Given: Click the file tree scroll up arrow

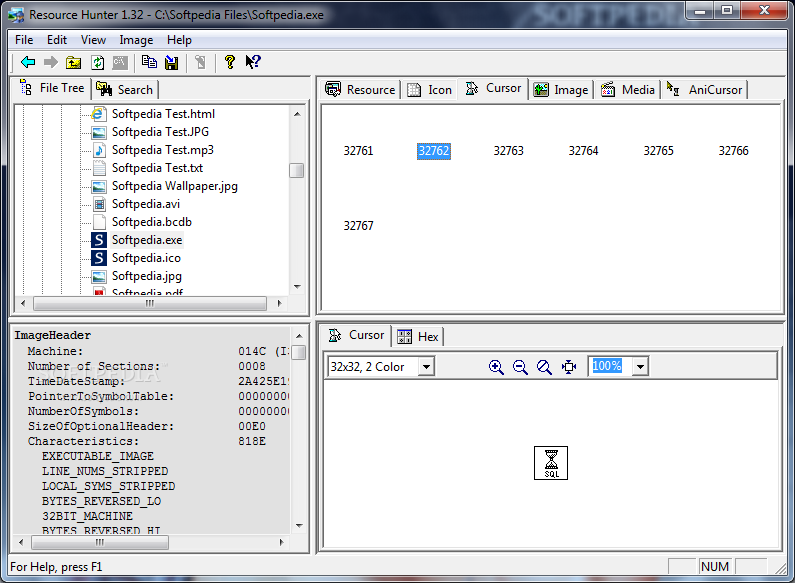Looking at the screenshot, I should [297, 114].
